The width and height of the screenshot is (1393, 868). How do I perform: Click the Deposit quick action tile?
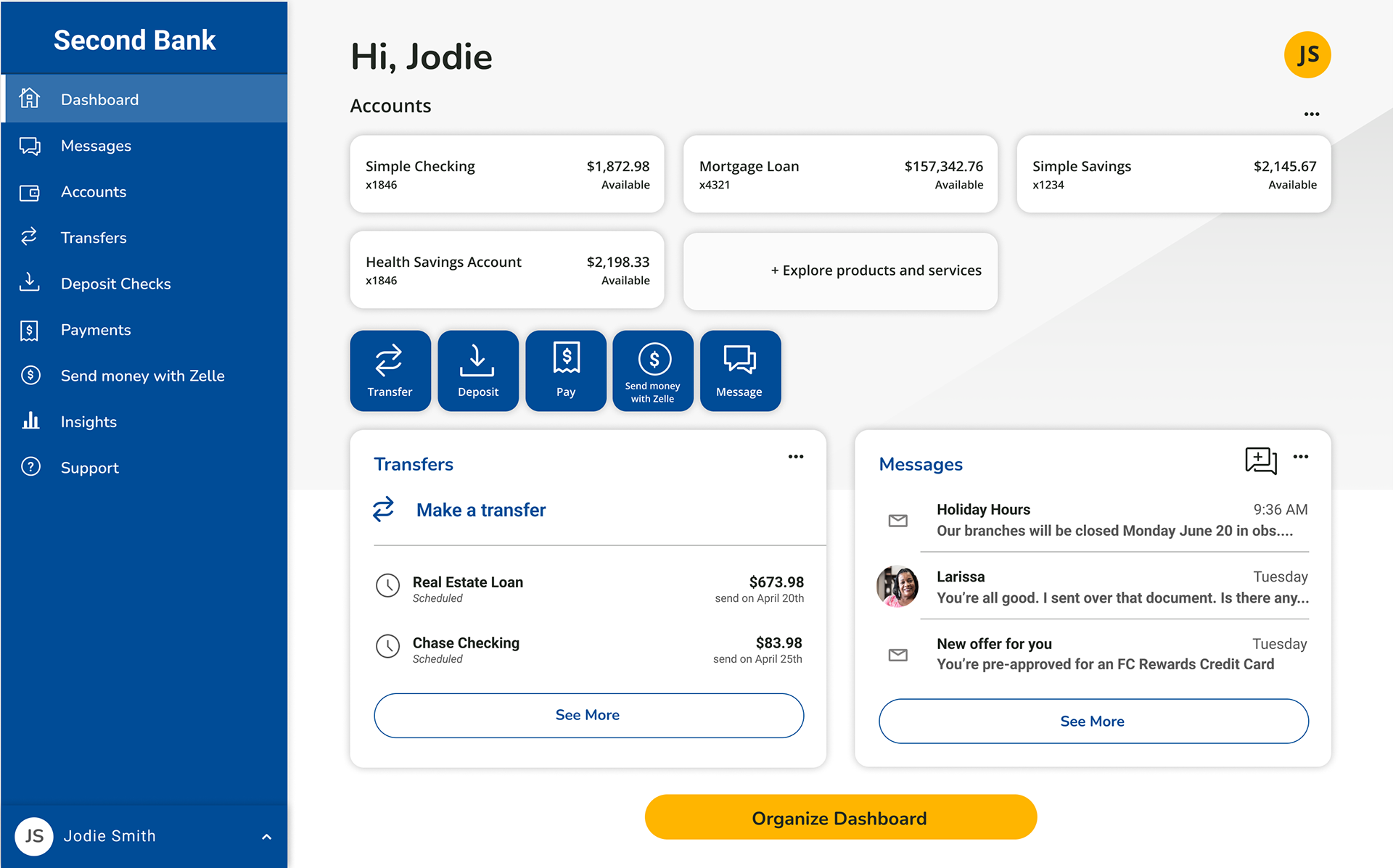[x=478, y=371]
